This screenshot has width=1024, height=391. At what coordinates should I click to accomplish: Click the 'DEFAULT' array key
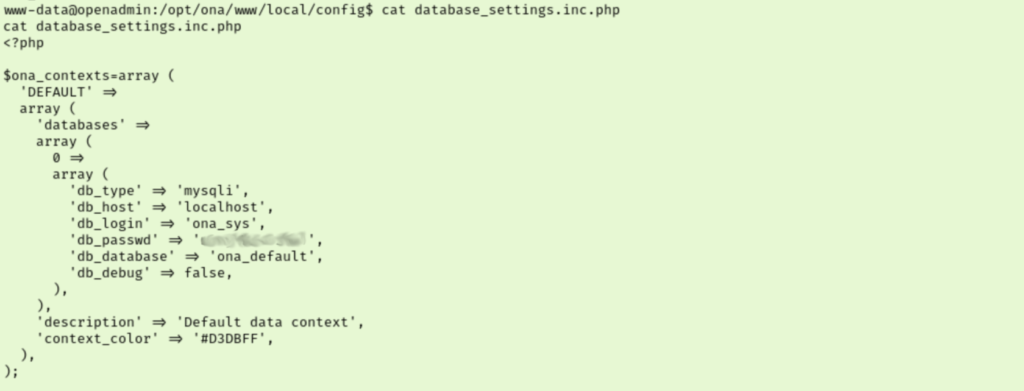[56, 92]
